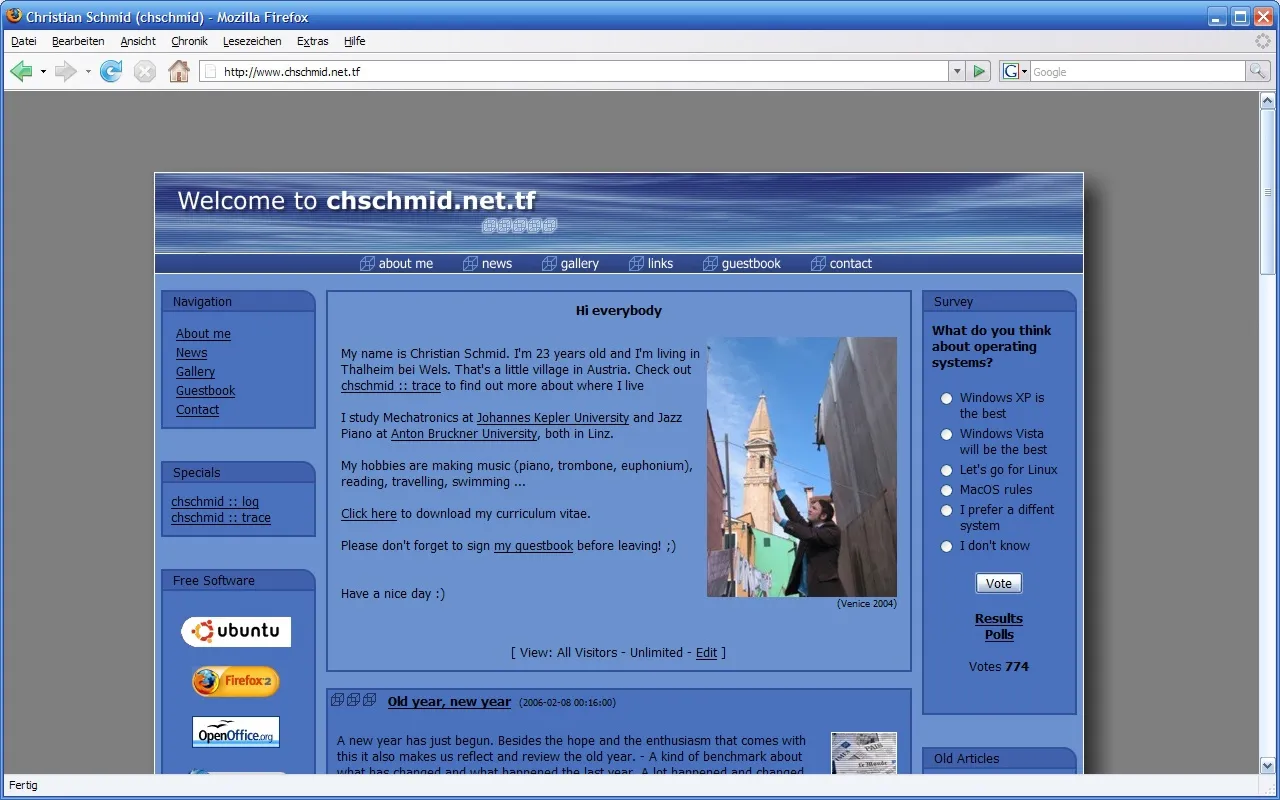The height and width of the screenshot is (800, 1280).
Task: Choose 'I prefer a diffent system'
Action: (x=946, y=510)
